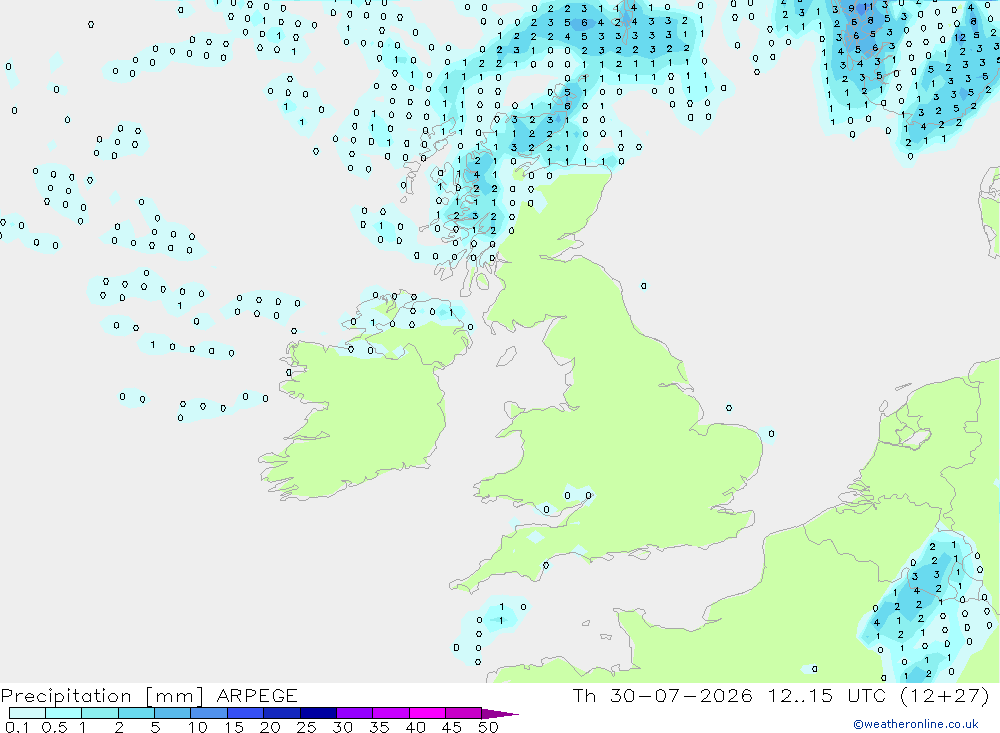This screenshot has width=1000, height=733.
Task: Click the 'Precipitation' title word
Action: pos(66,696)
